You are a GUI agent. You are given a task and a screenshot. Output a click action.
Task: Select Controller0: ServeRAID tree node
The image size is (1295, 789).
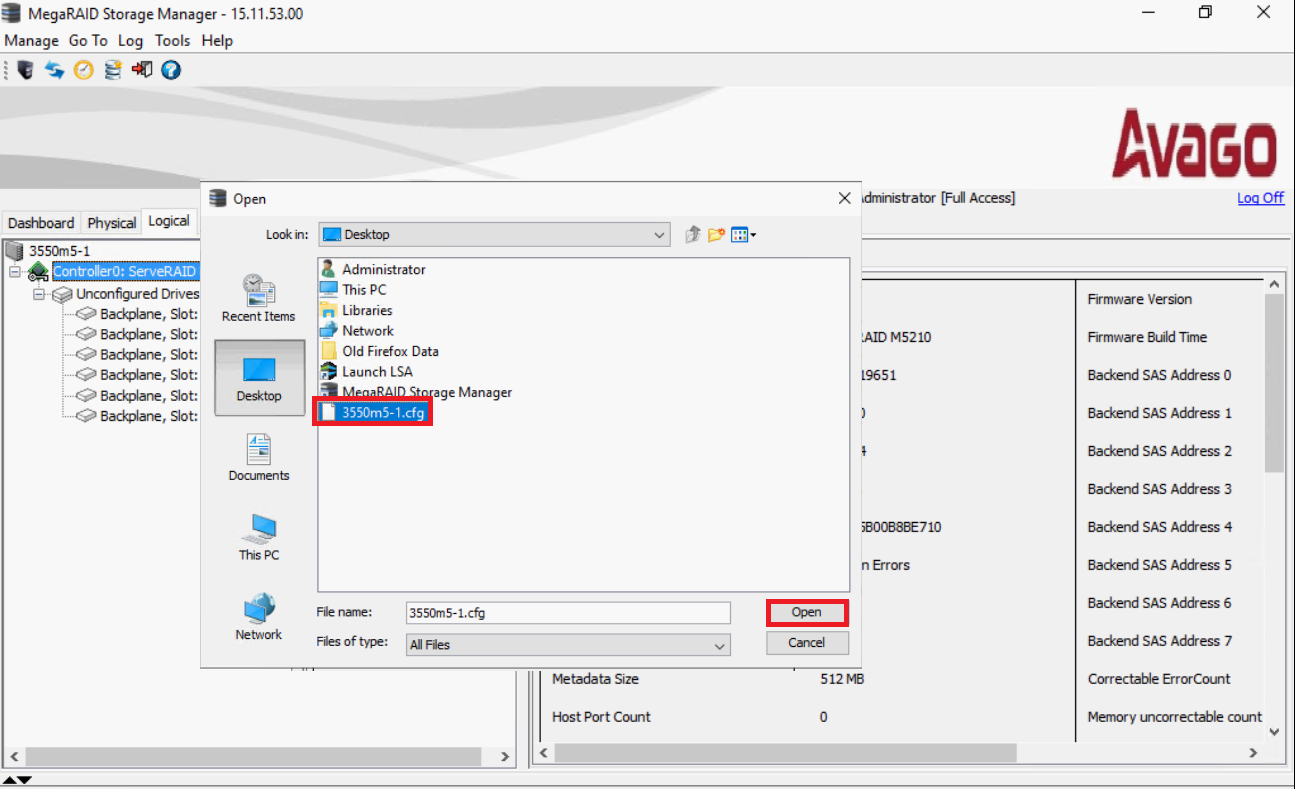click(125, 272)
